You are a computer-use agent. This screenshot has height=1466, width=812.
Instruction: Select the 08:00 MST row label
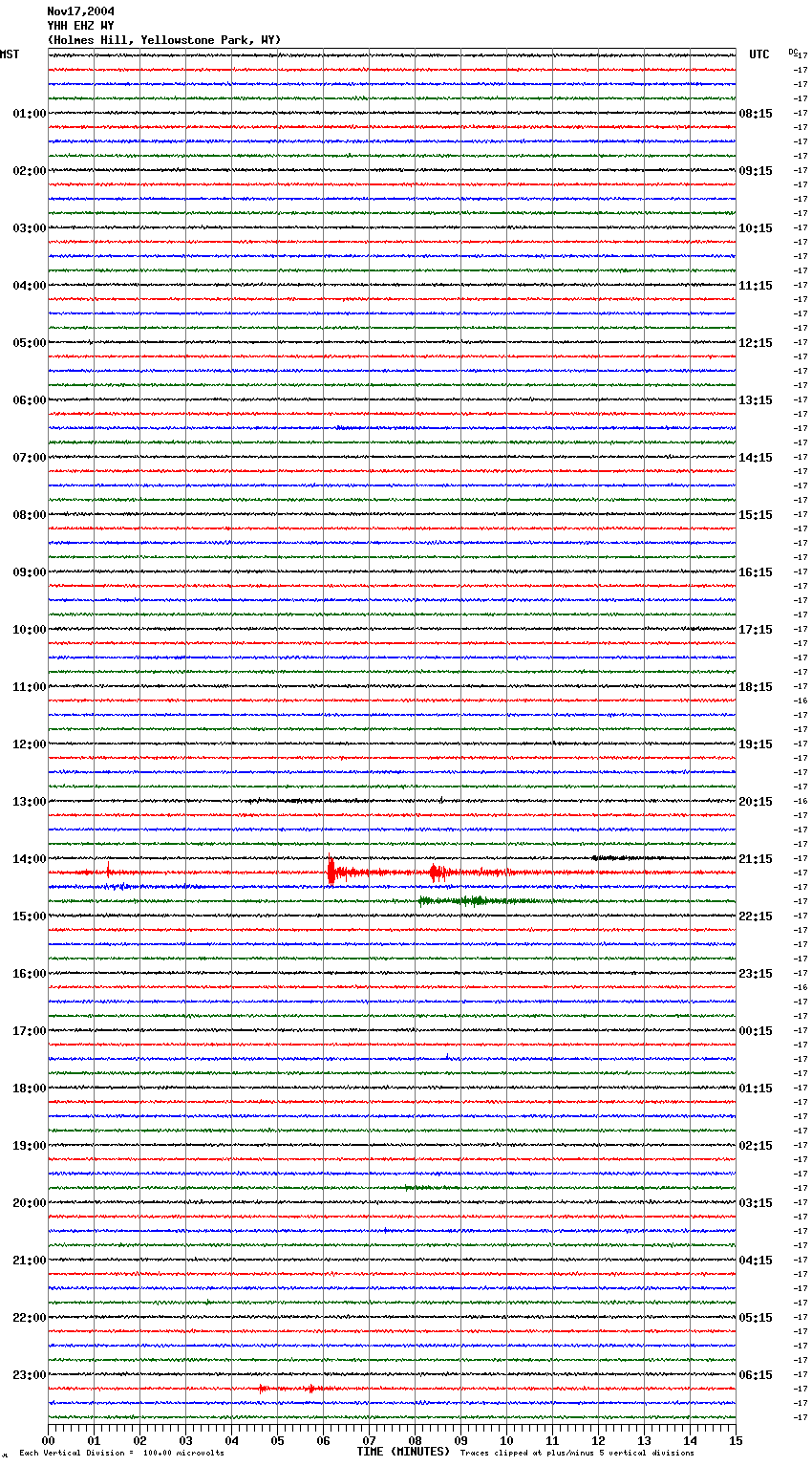point(29,515)
